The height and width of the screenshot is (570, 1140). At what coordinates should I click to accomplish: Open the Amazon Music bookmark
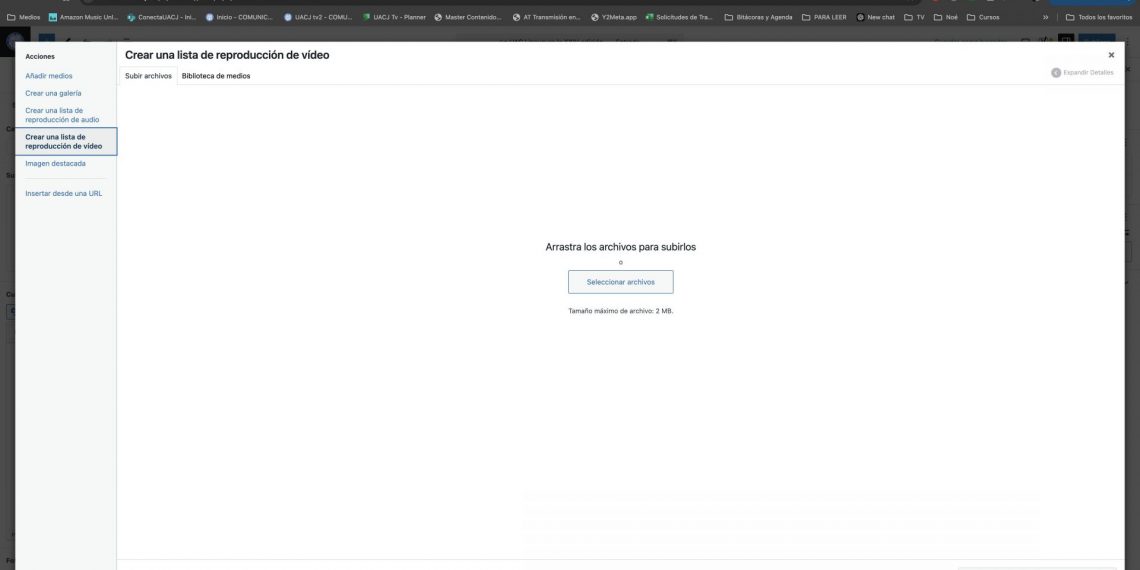[x=83, y=17]
